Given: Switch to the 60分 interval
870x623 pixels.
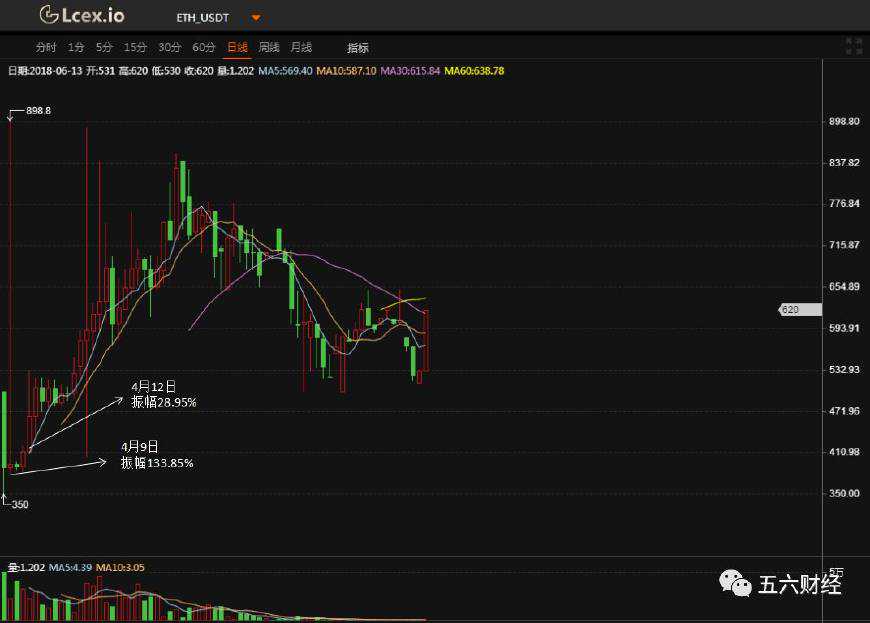Looking at the screenshot, I should click(203, 47).
